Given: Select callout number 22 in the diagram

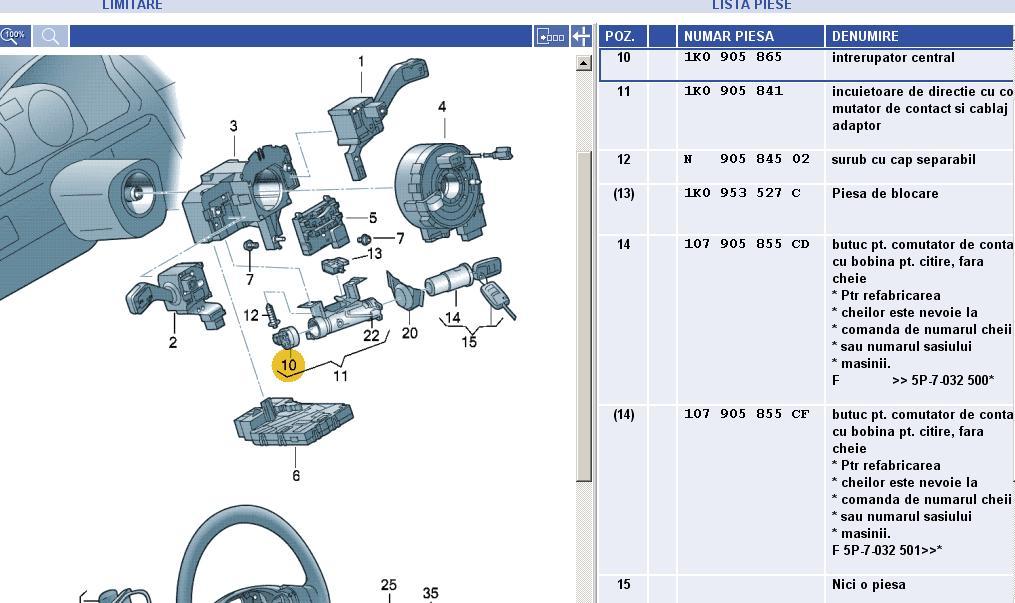Looking at the screenshot, I should (x=371, y=336).
